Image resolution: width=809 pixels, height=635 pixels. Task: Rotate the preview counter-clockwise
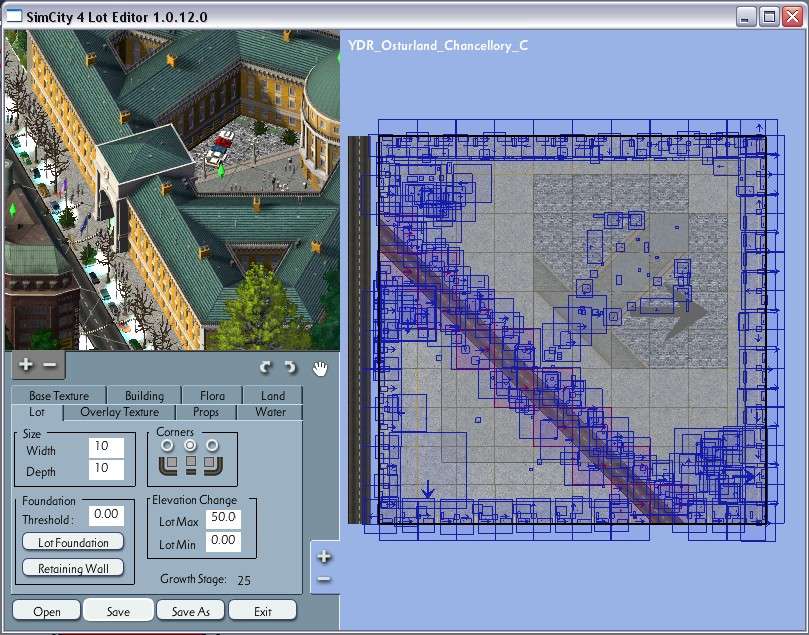(266, 367)
